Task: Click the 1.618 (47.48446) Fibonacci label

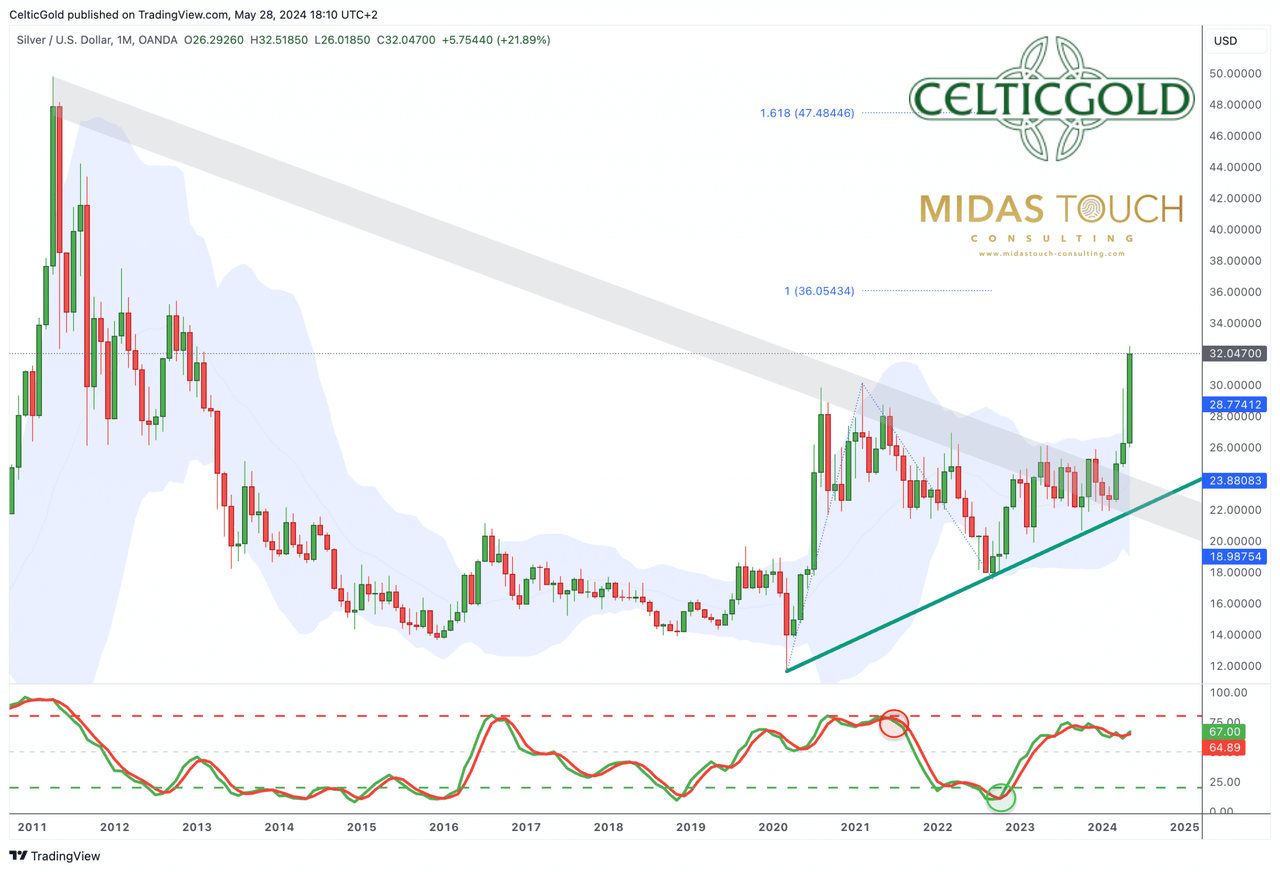Action: pyautogui.click(x=806, y=113)
